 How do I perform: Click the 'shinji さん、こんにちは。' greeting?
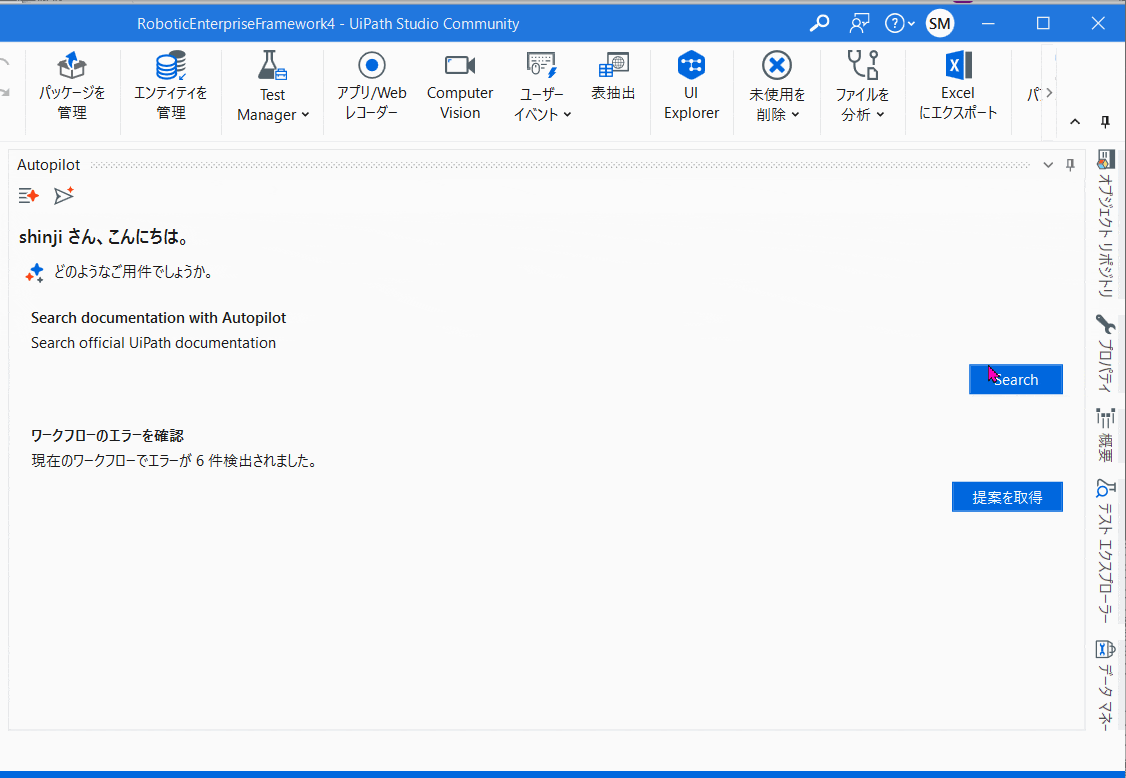103,237
